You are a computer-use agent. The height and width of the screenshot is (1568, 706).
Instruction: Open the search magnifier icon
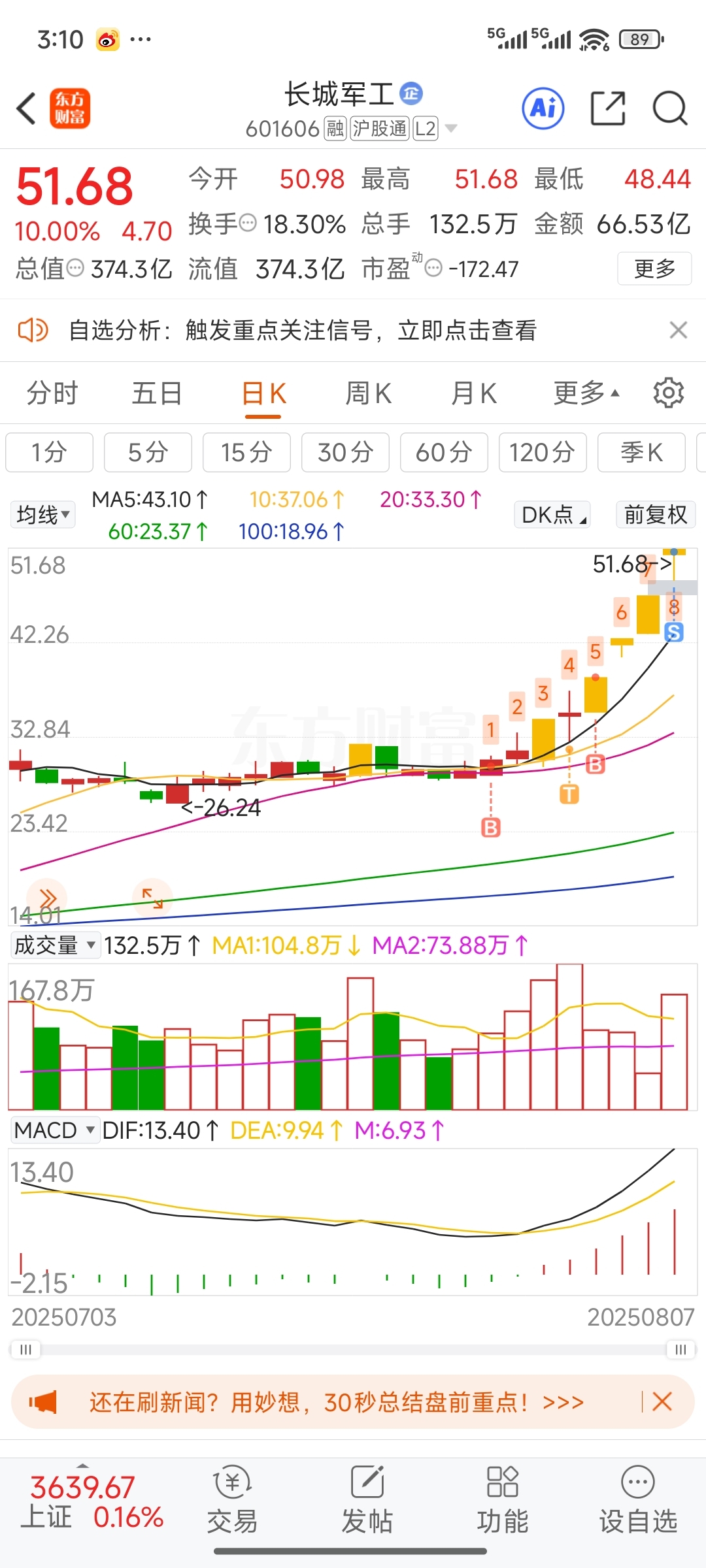click(670, 108)
